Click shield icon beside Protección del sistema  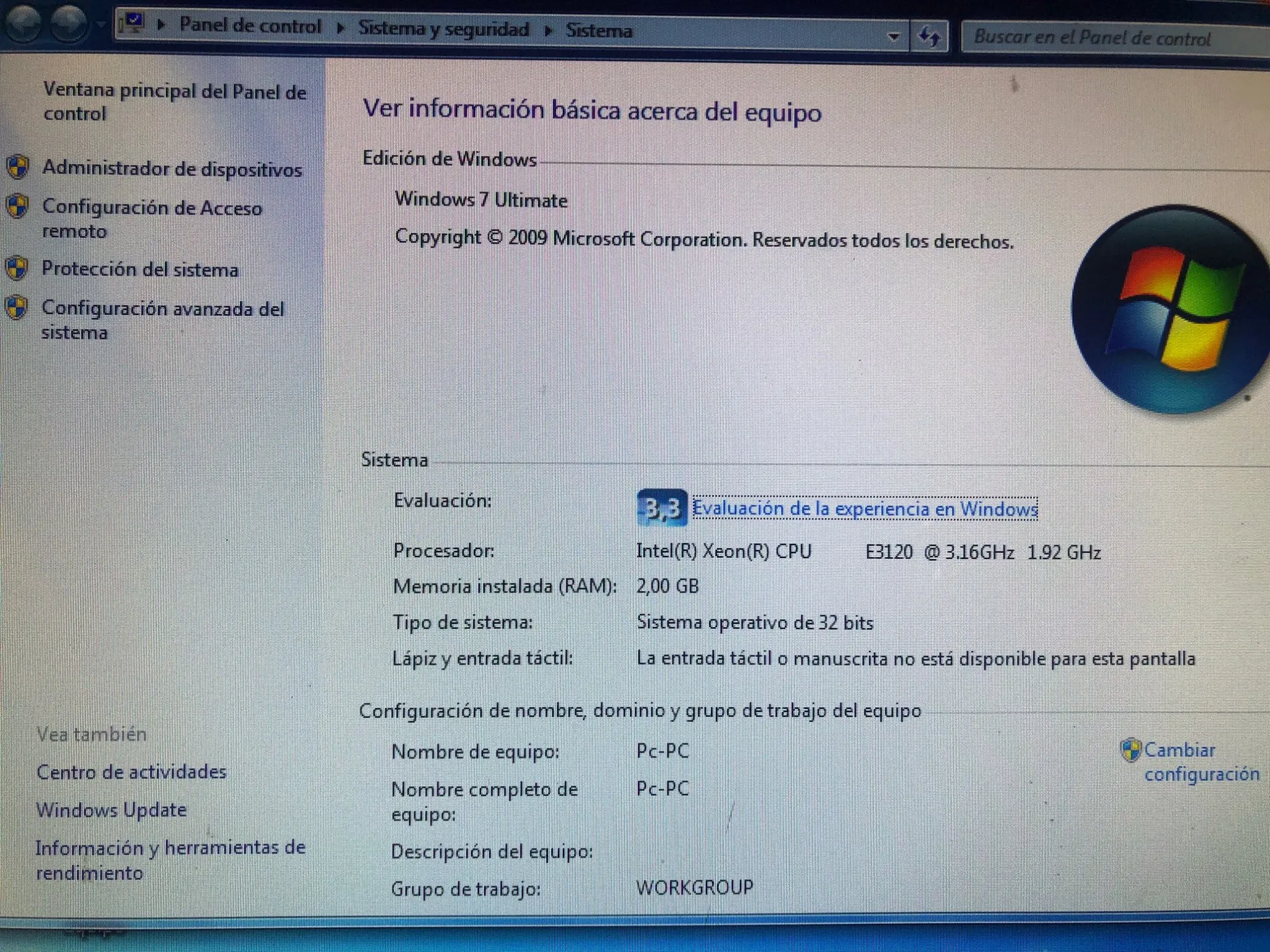click(17, 268)
